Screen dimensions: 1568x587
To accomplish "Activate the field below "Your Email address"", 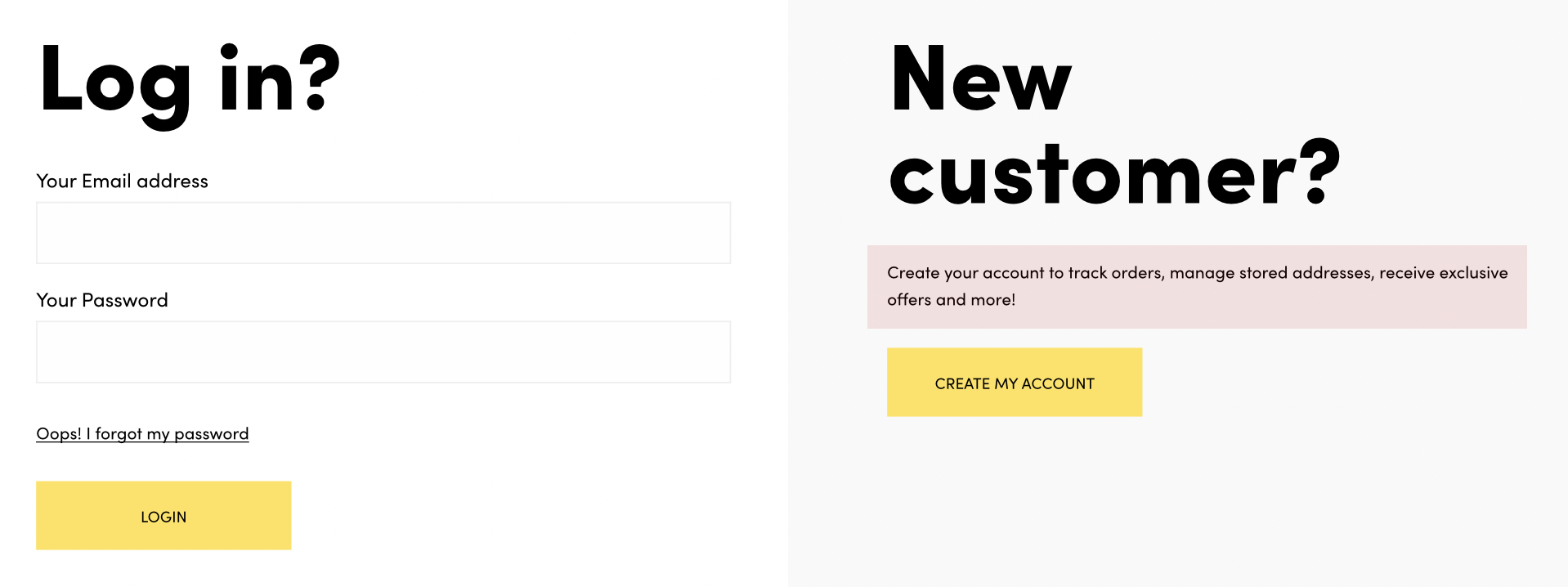I will [x=383, y=233].
